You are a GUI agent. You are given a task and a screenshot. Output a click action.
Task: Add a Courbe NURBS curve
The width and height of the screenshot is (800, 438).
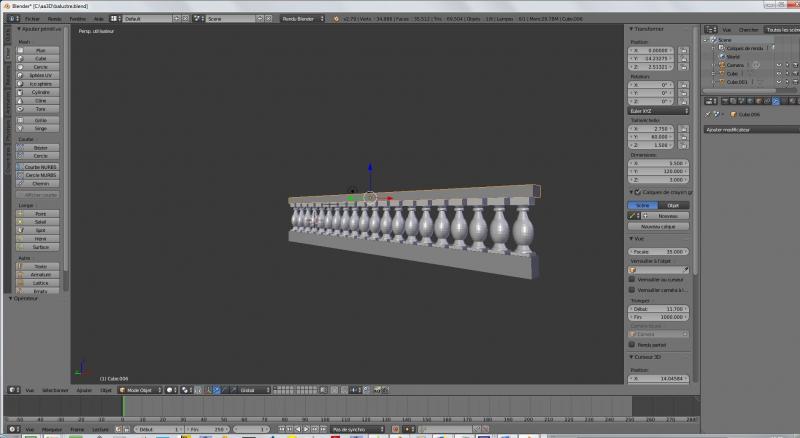point(40,166)
